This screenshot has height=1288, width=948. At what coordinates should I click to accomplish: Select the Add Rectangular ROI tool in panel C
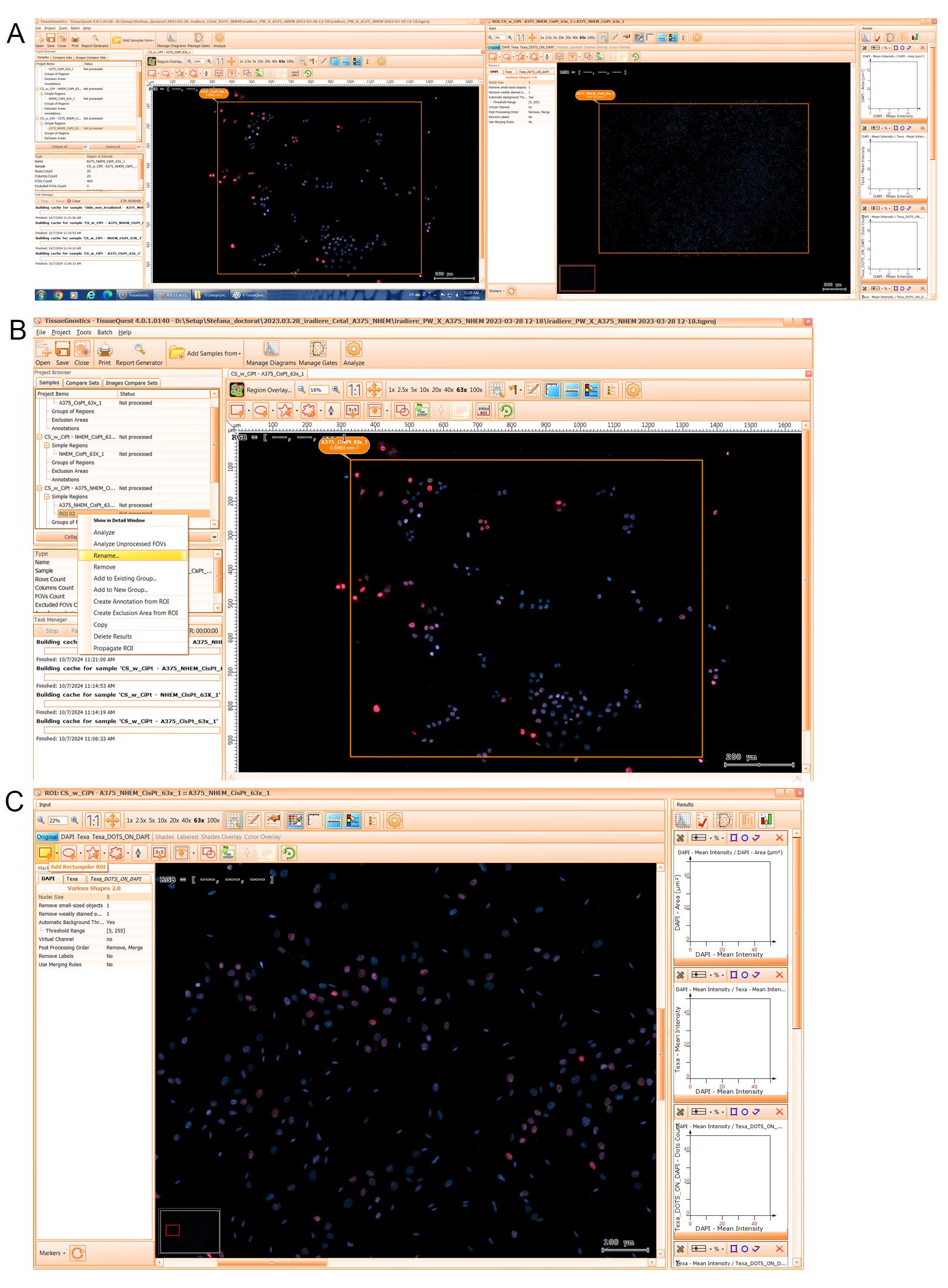[x=45, y=852]
